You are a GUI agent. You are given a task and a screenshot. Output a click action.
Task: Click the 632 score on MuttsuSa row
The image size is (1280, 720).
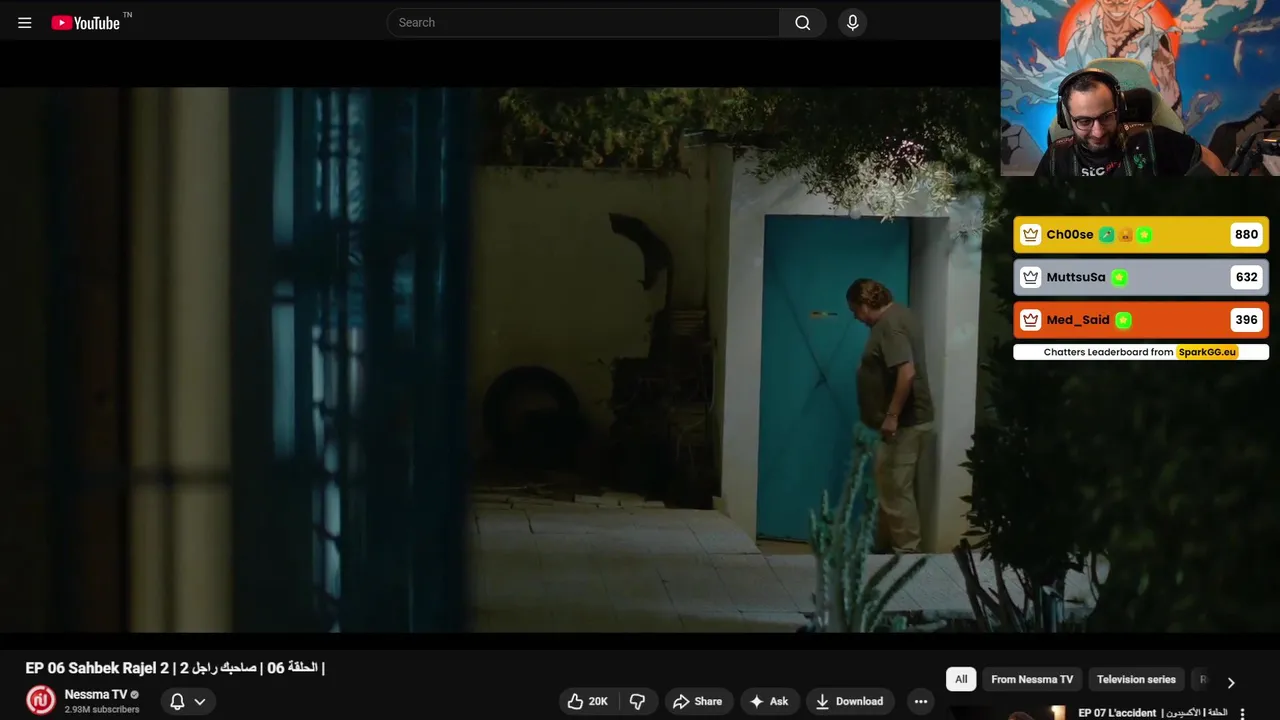coord(1246,277)
